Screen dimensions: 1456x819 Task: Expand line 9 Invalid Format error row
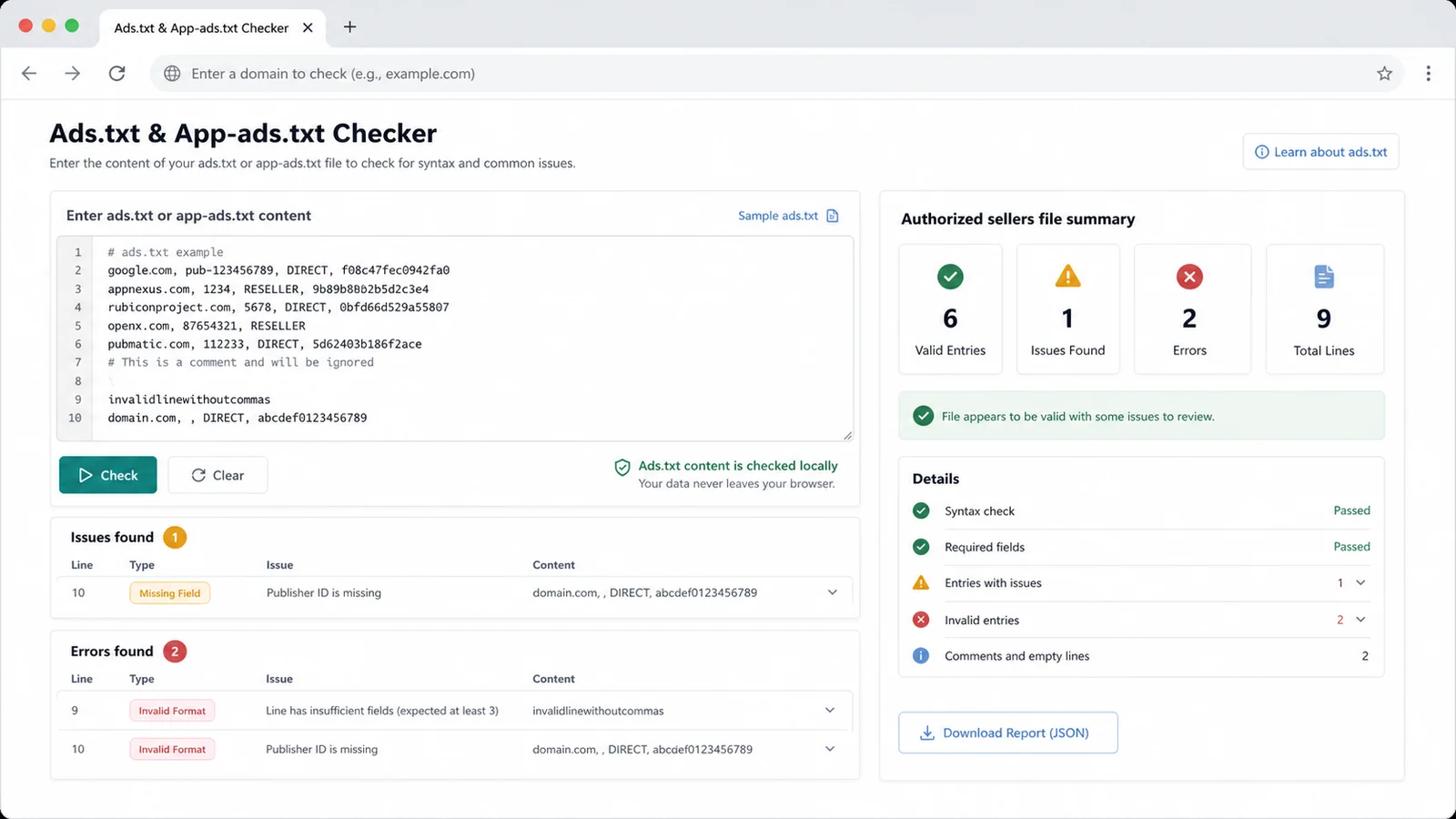(830, 711)
